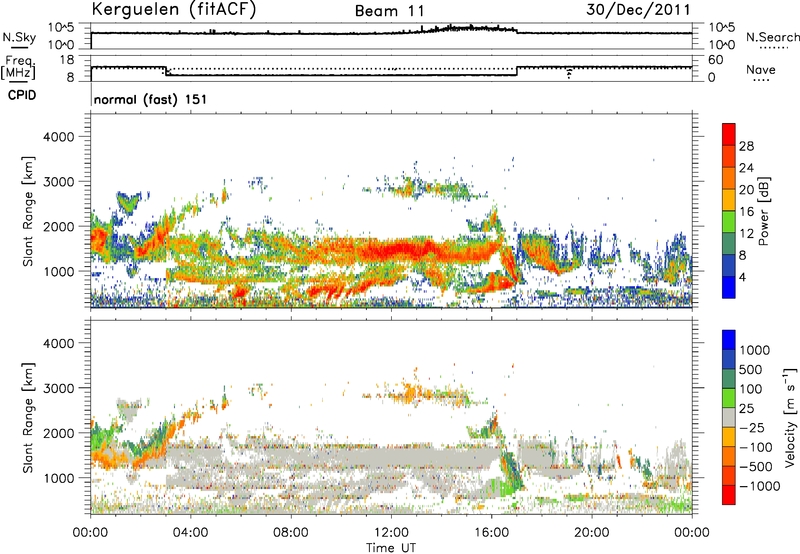Click the blue bottom of power color bar
The image size is (800, 554).
pos(729,287)
